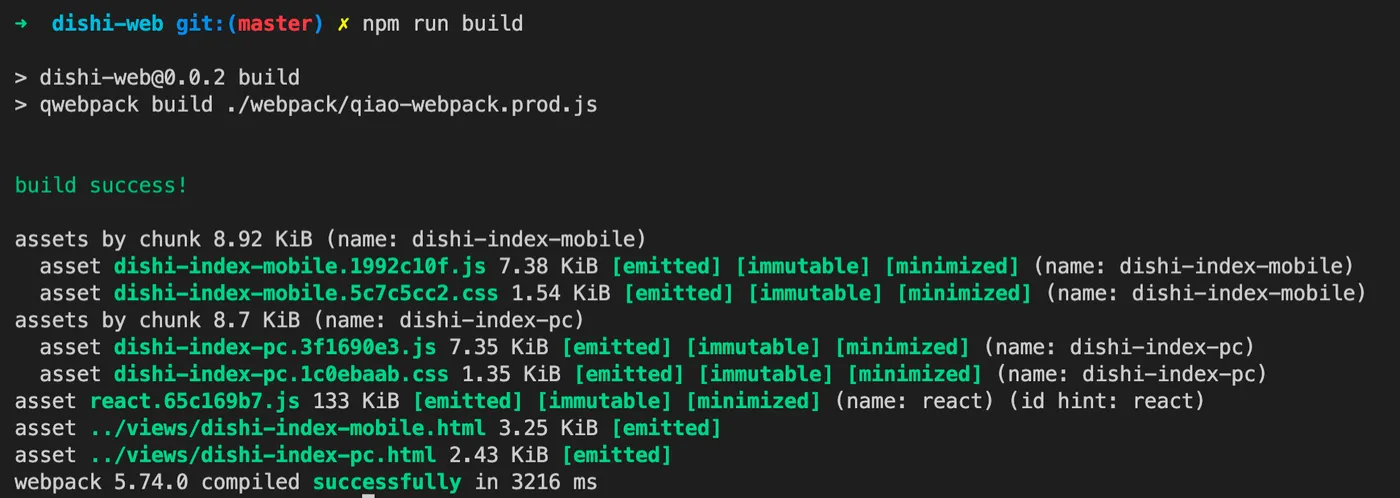Click the [emitted] tag on dishi-index-mobile.html line

(666, 428)
